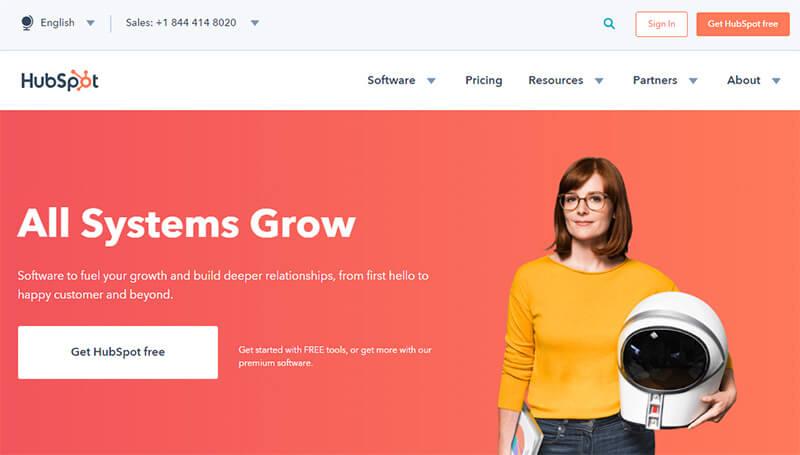The image size is (800, 455).
Task: Select the Resources menu item
Action: point(556,80)
